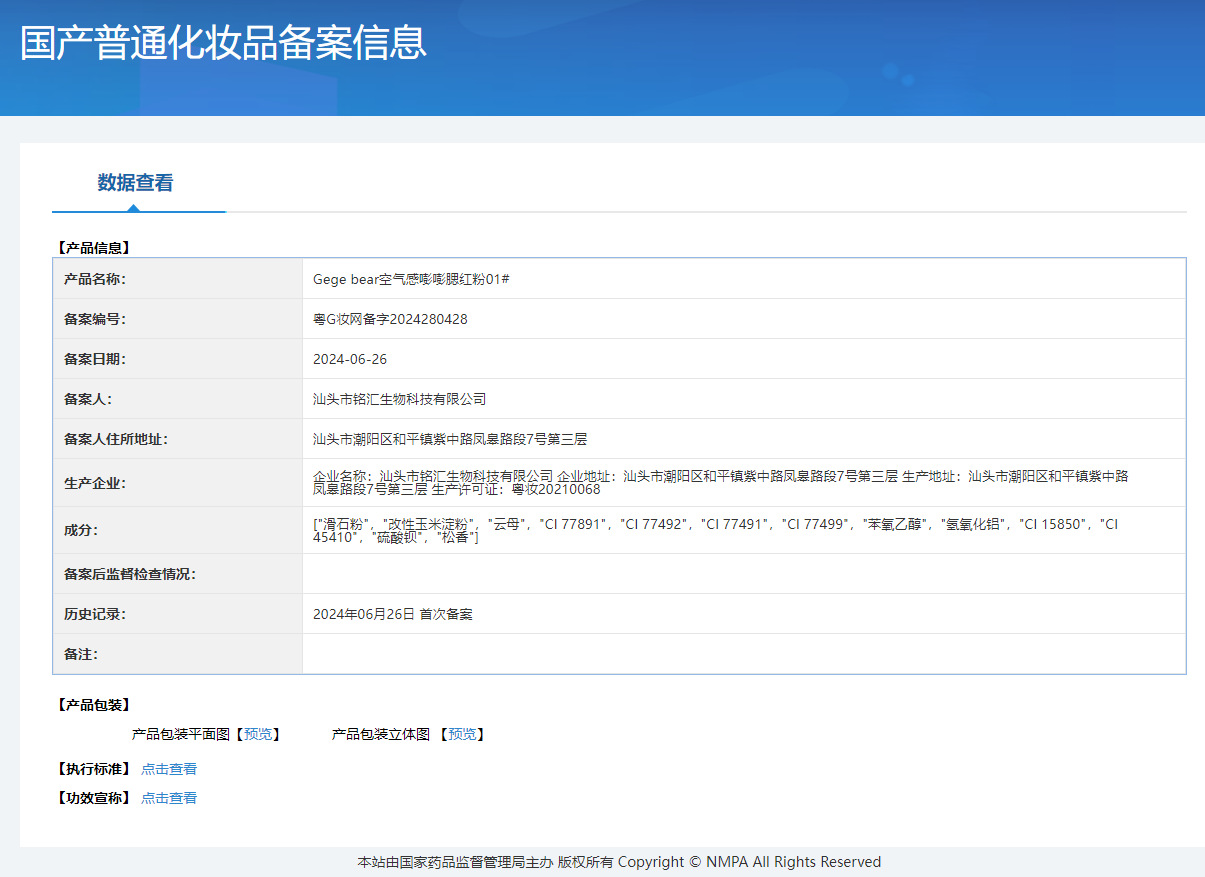
Task: Click the 备案后监督检查情况 row label
Action: point(129,574)
